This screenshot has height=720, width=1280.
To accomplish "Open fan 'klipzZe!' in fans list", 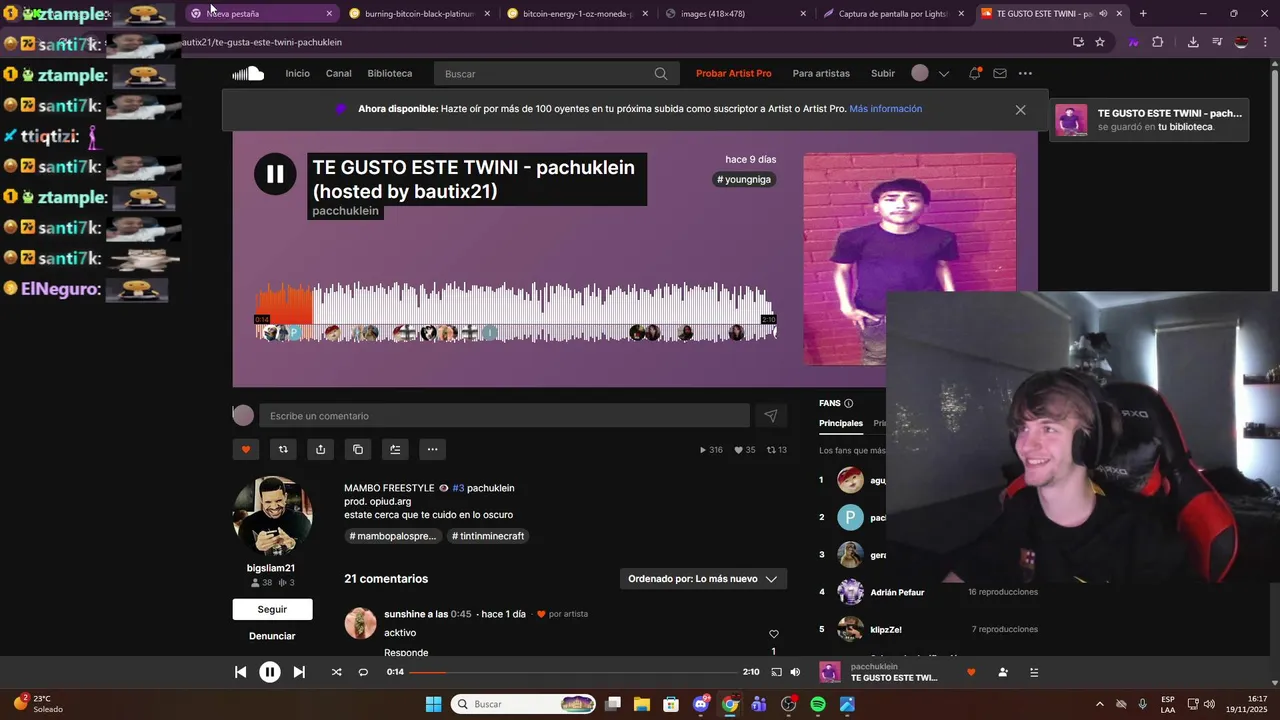I will pos(886,629).
